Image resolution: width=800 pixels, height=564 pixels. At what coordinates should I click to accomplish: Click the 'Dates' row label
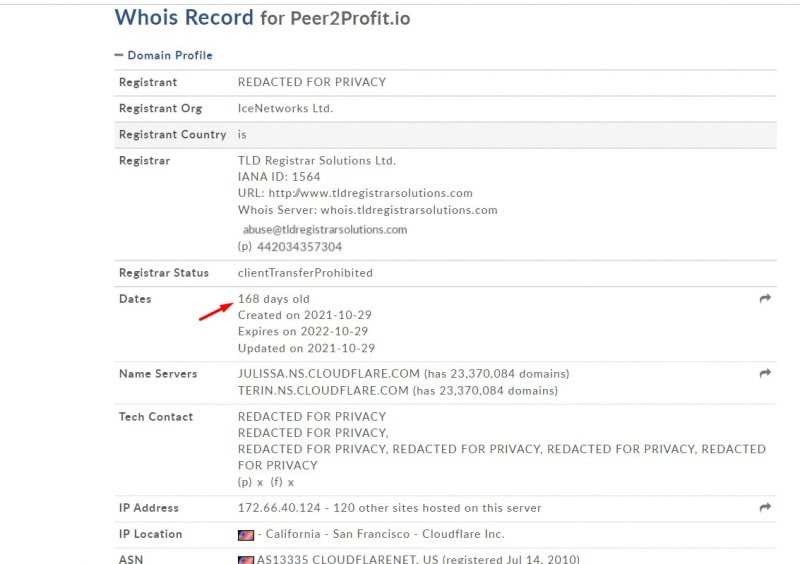(135, 299)
